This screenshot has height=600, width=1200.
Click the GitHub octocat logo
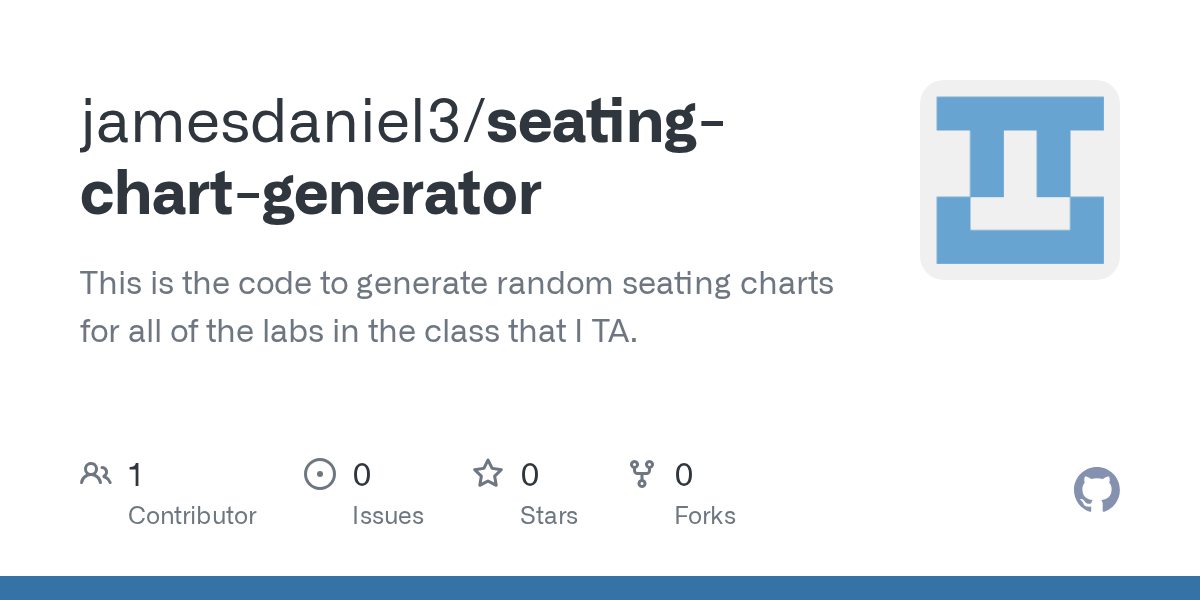1096,490
